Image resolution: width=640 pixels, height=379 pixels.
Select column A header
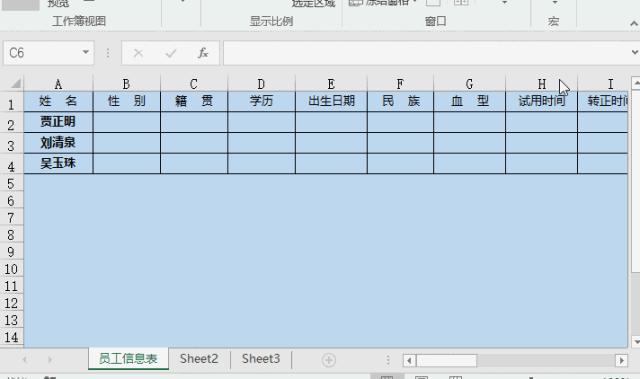(x=58, y=84)
